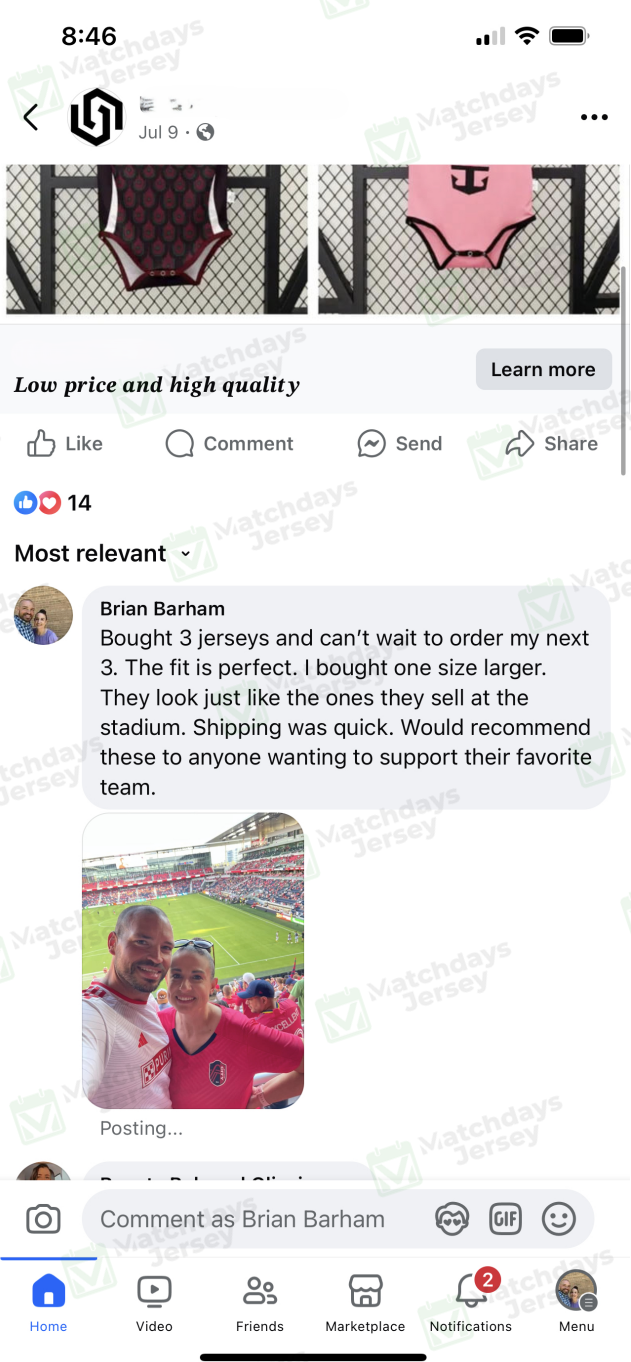Viewport: 631px width, 1362px height.
Task: Open the three-dot post options menu
Action: (594, 118)
